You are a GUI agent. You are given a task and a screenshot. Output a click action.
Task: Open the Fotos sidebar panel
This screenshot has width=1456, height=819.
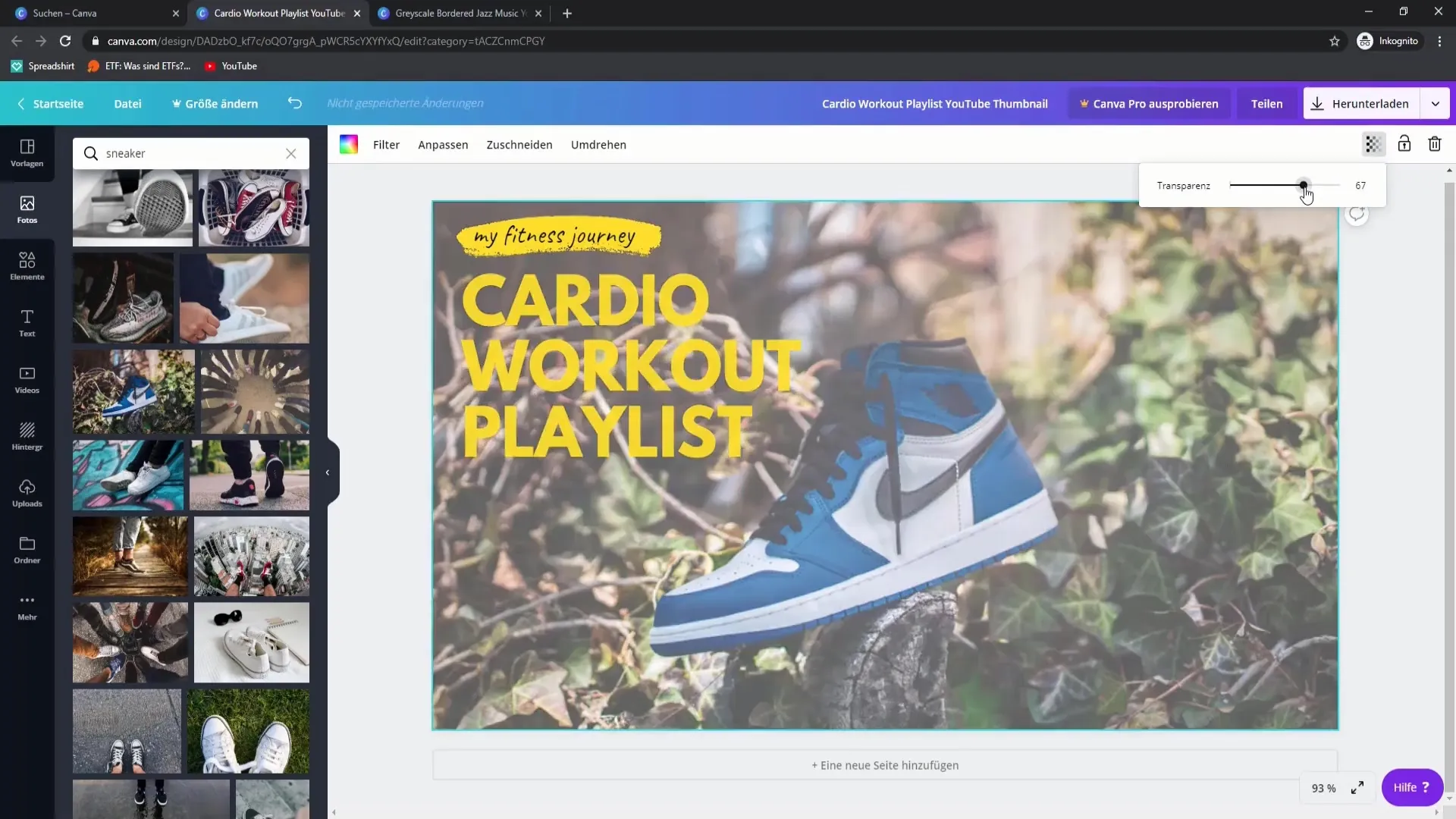click(x=27, y=210)
